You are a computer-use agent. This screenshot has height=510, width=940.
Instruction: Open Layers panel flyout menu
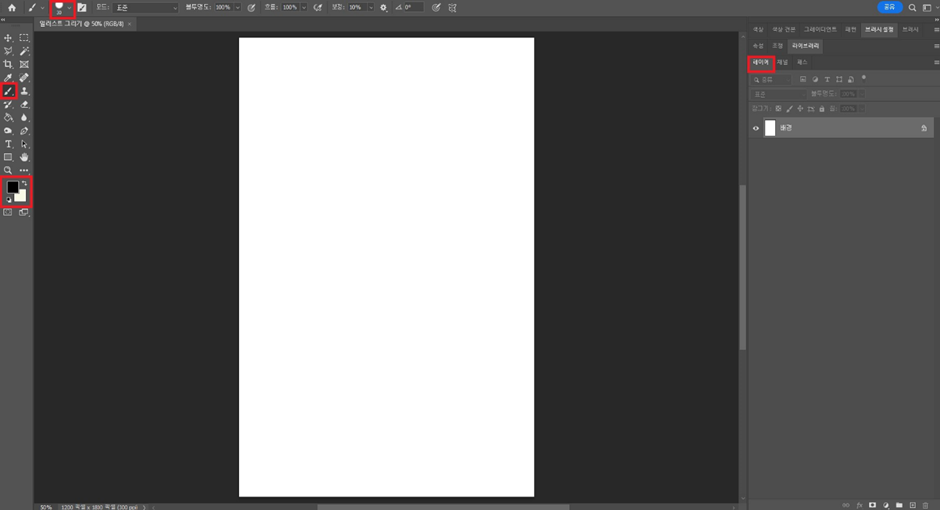(936, 62)
